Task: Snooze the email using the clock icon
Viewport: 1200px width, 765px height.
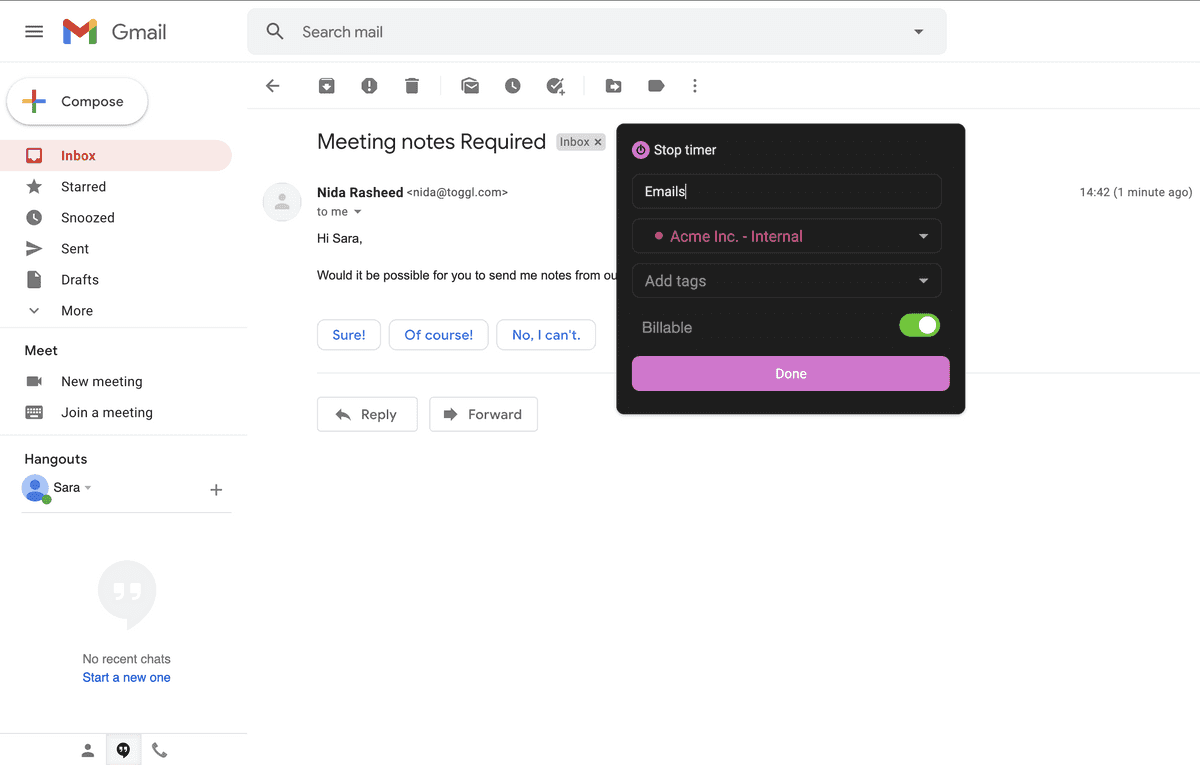Action: pos(512,86)
